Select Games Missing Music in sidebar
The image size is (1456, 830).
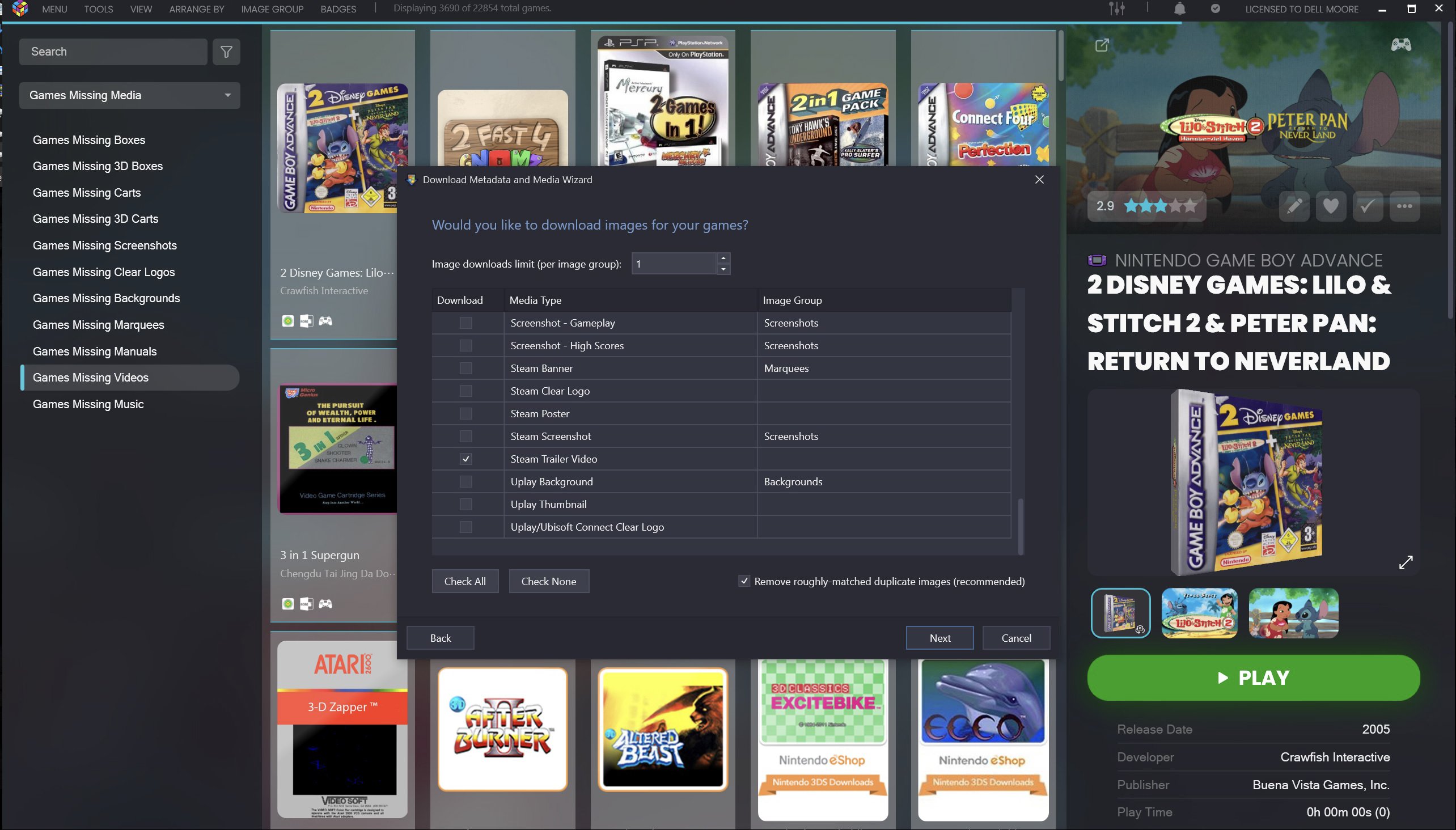point(88,404)
